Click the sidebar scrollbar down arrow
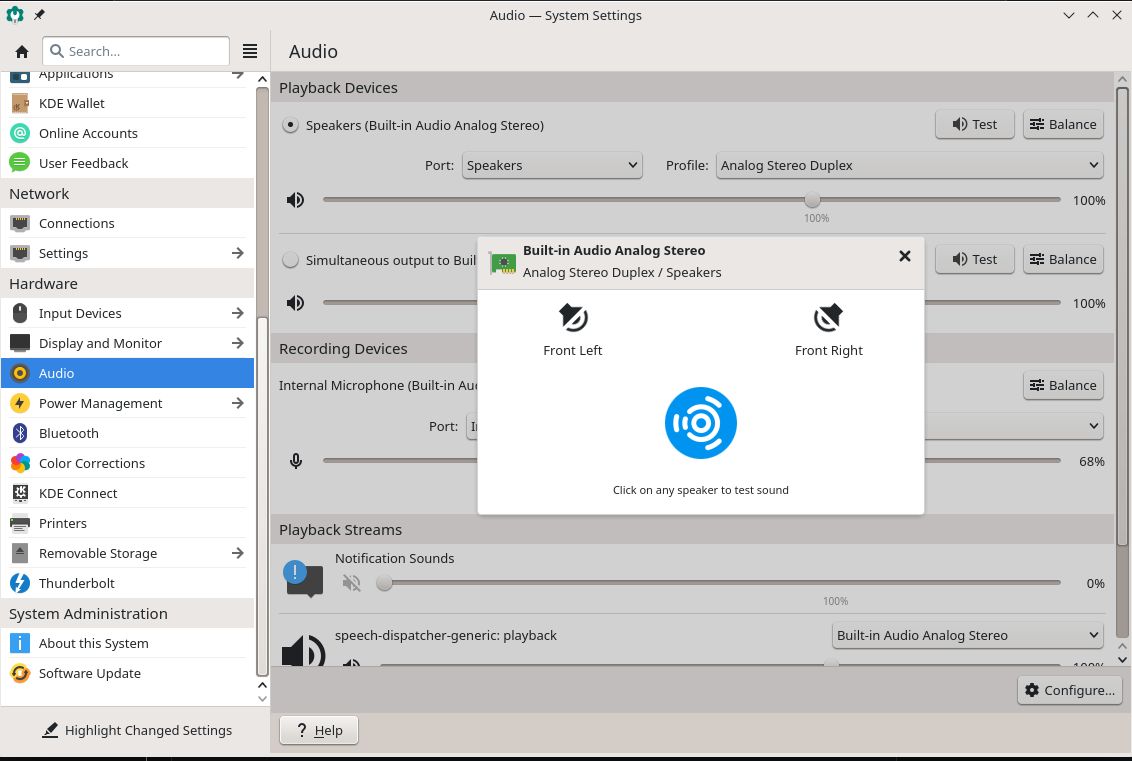 (x=262, y=698)
